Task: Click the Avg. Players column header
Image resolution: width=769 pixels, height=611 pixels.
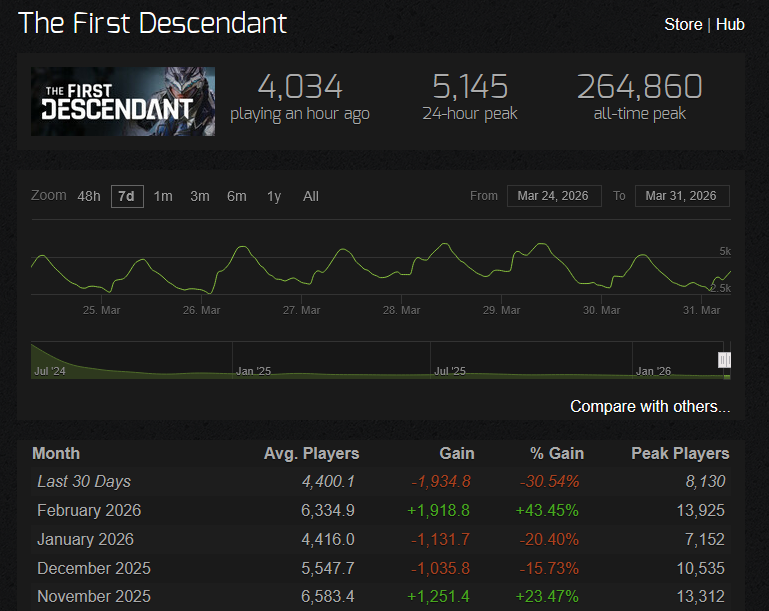Action: (311, 454)
